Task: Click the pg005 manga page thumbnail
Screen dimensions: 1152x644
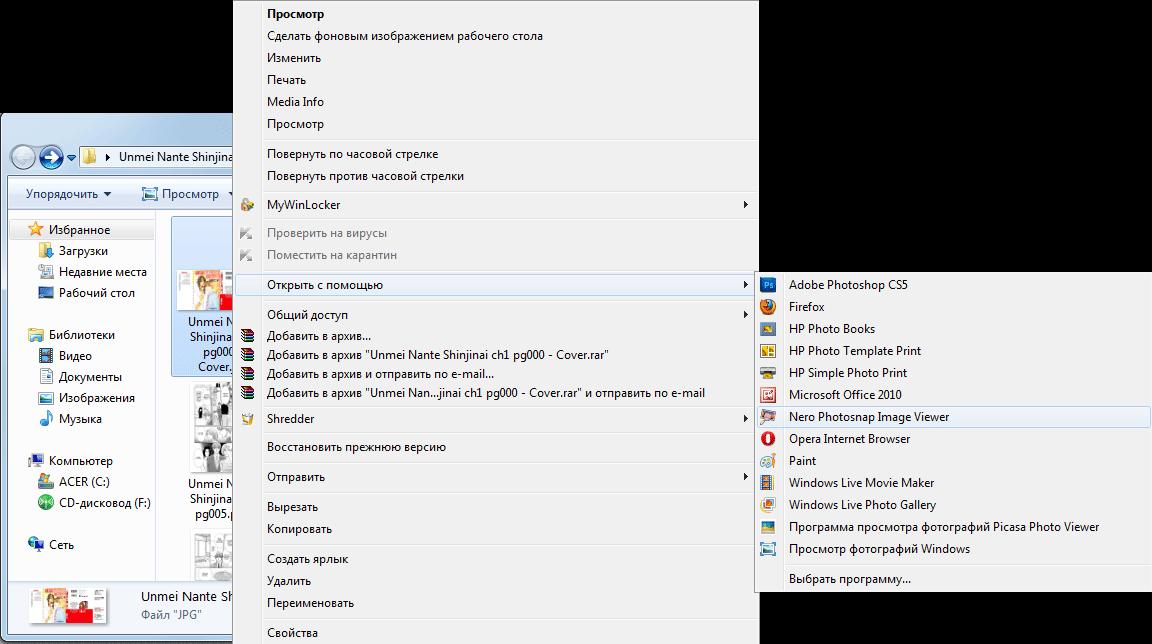Action: (x=212, y=428)
